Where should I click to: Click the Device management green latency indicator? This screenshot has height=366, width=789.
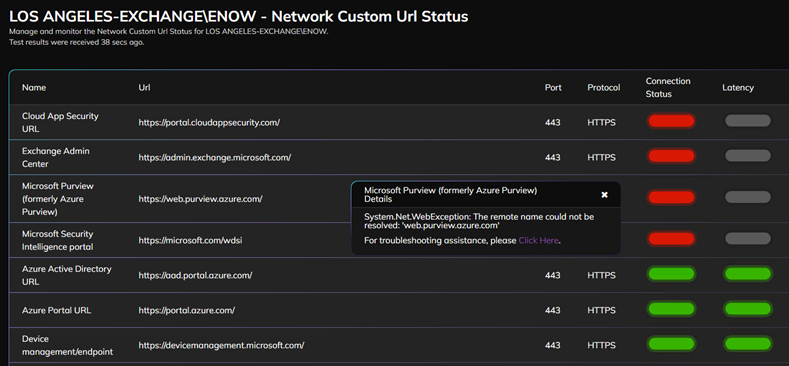click(748, 344)
